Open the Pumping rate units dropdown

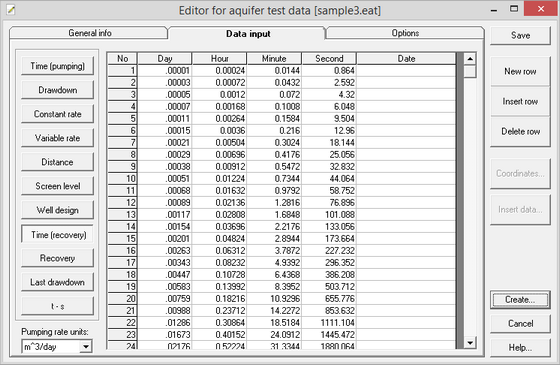click(x=86, y=346)
